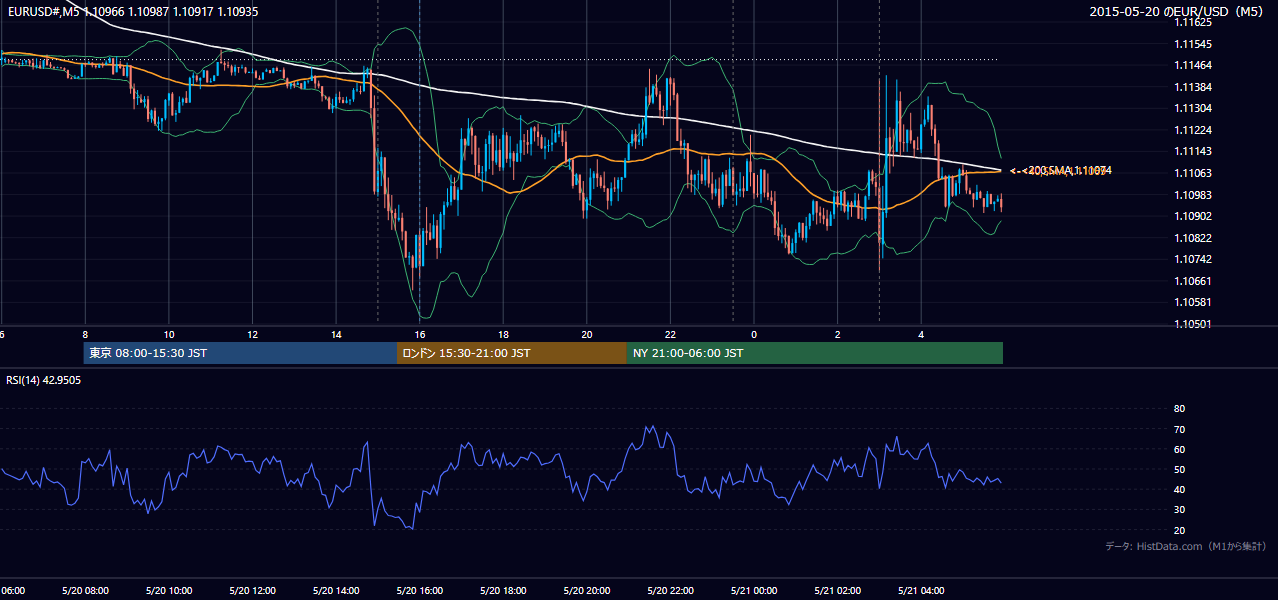
Task: Click RSI scale value 20
Action: [x=1179, y=530]
